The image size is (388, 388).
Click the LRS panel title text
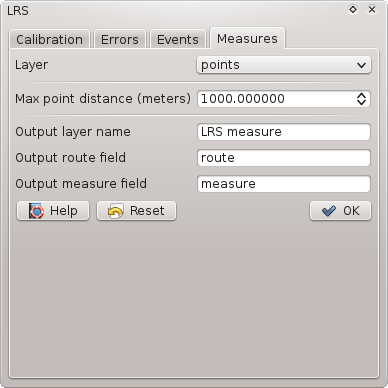click(18, 11)
